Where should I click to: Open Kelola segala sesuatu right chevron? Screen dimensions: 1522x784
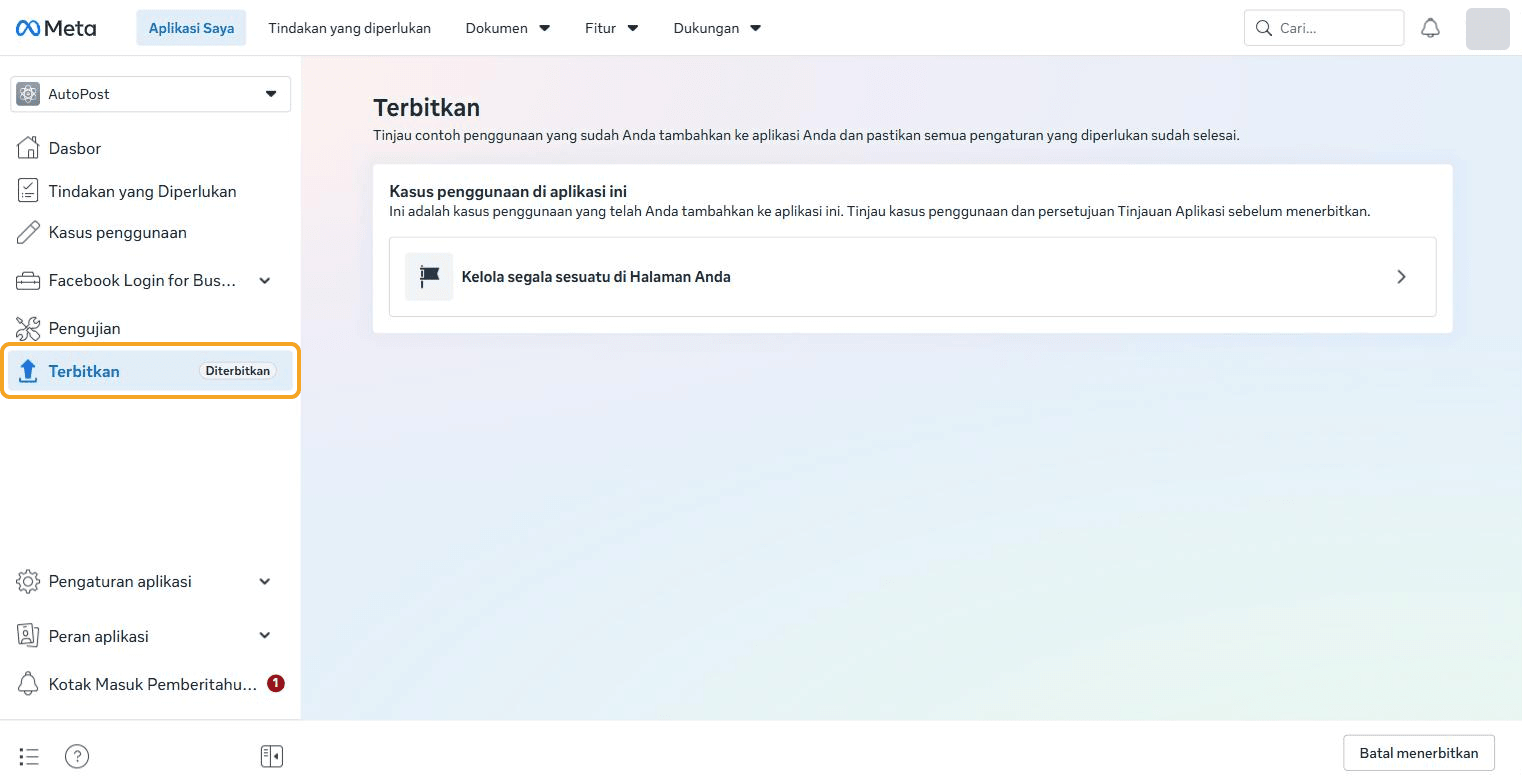(x=1401, y=277)
